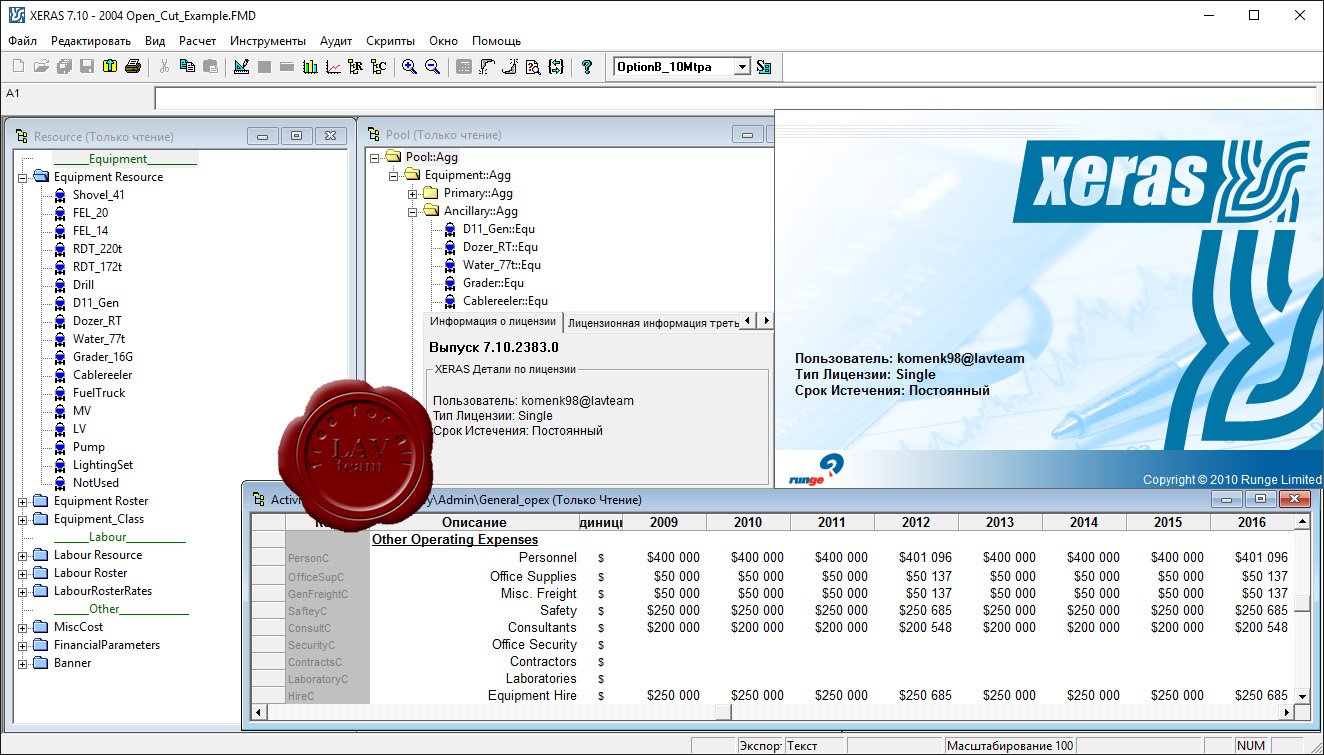This screenshot has width=1324, height=755.
Task: Click the Zoom In magnifier icon
Action: tap(409, 67)
